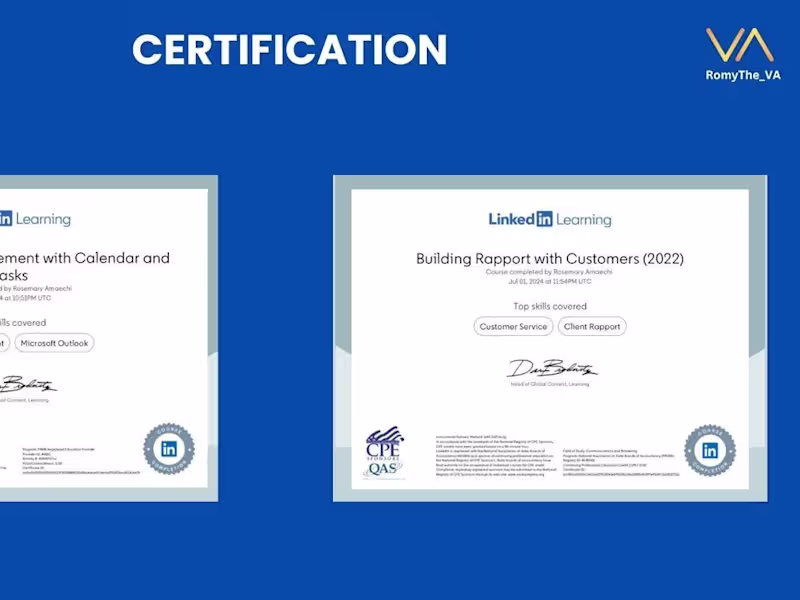This screenshot has height=600, width=800.
Task: Click the 'at 10:51PM UTC' timestamp on left certificate
Action: [27, 298]
